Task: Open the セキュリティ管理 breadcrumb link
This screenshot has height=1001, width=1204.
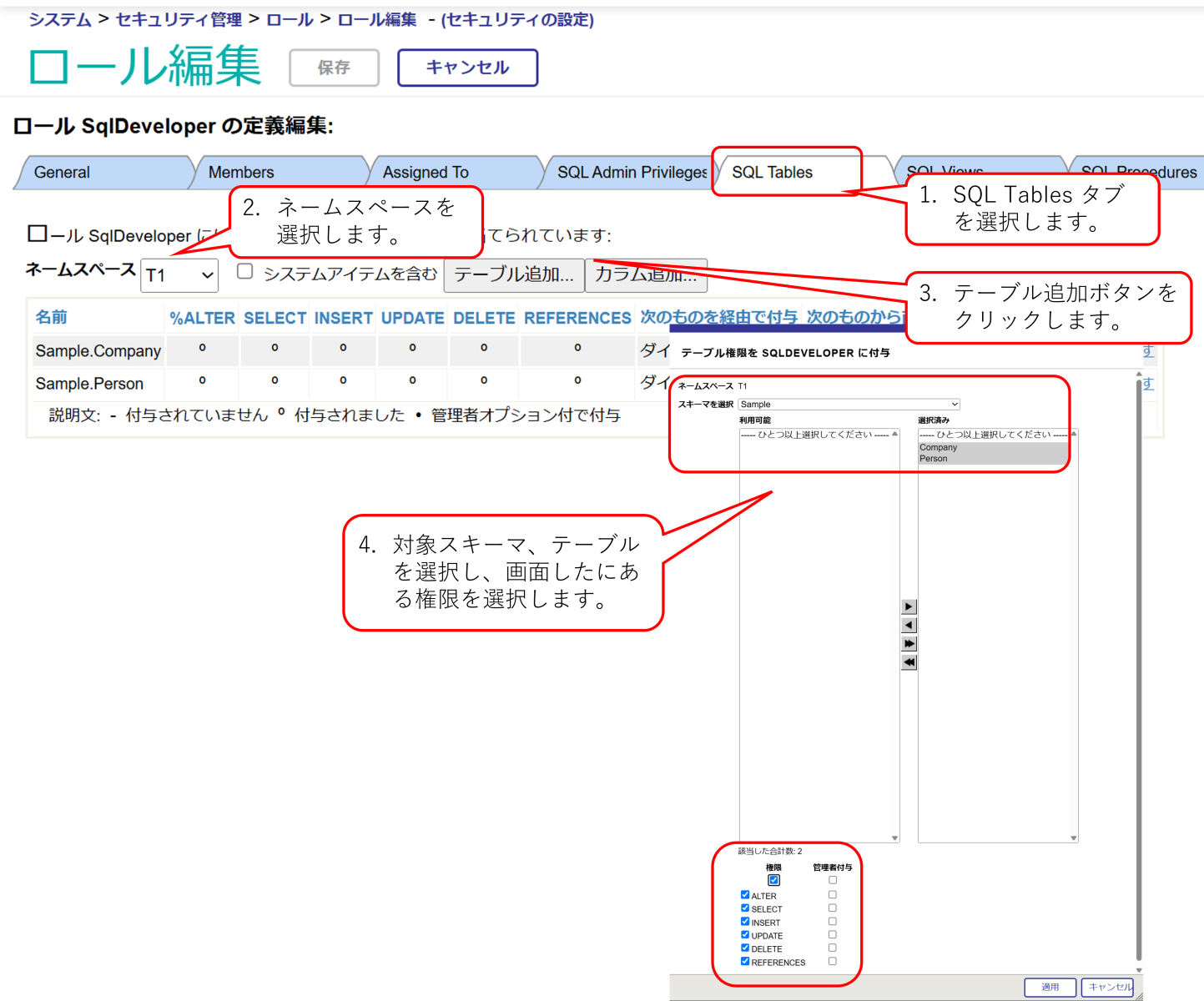Action: 179,19
